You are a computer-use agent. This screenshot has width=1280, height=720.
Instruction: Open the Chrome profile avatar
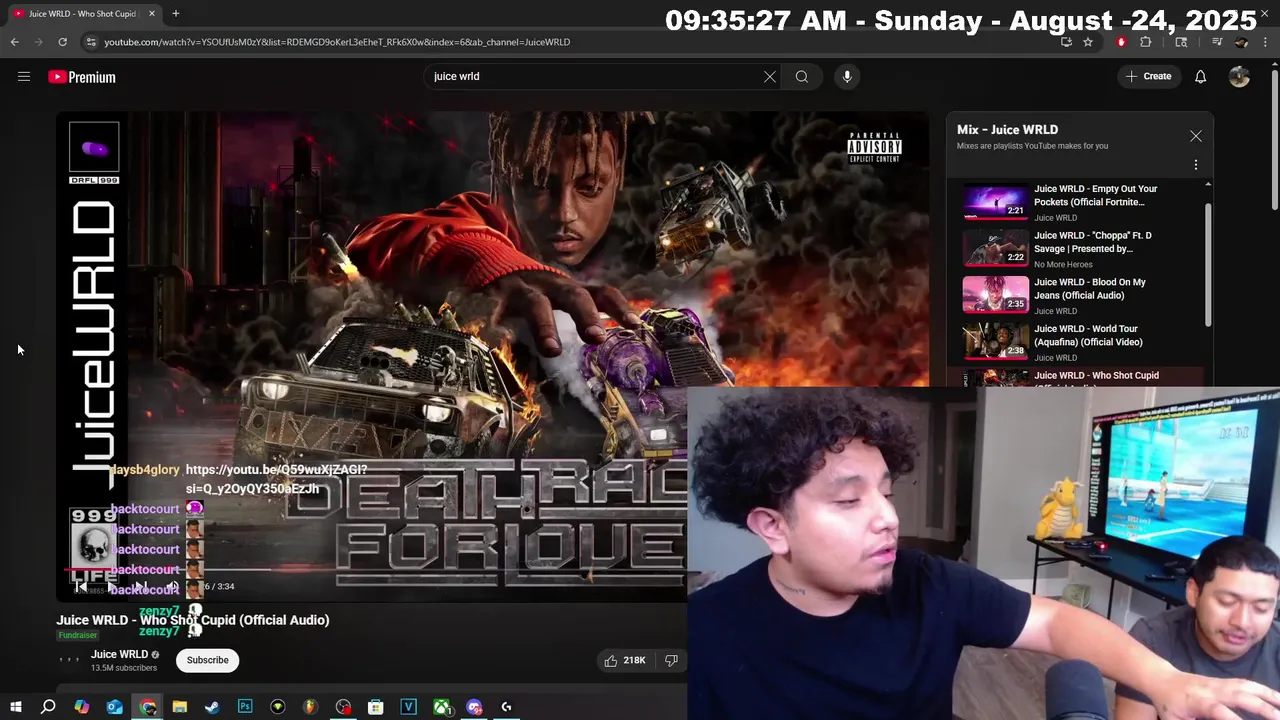(x=1241, y=42)
